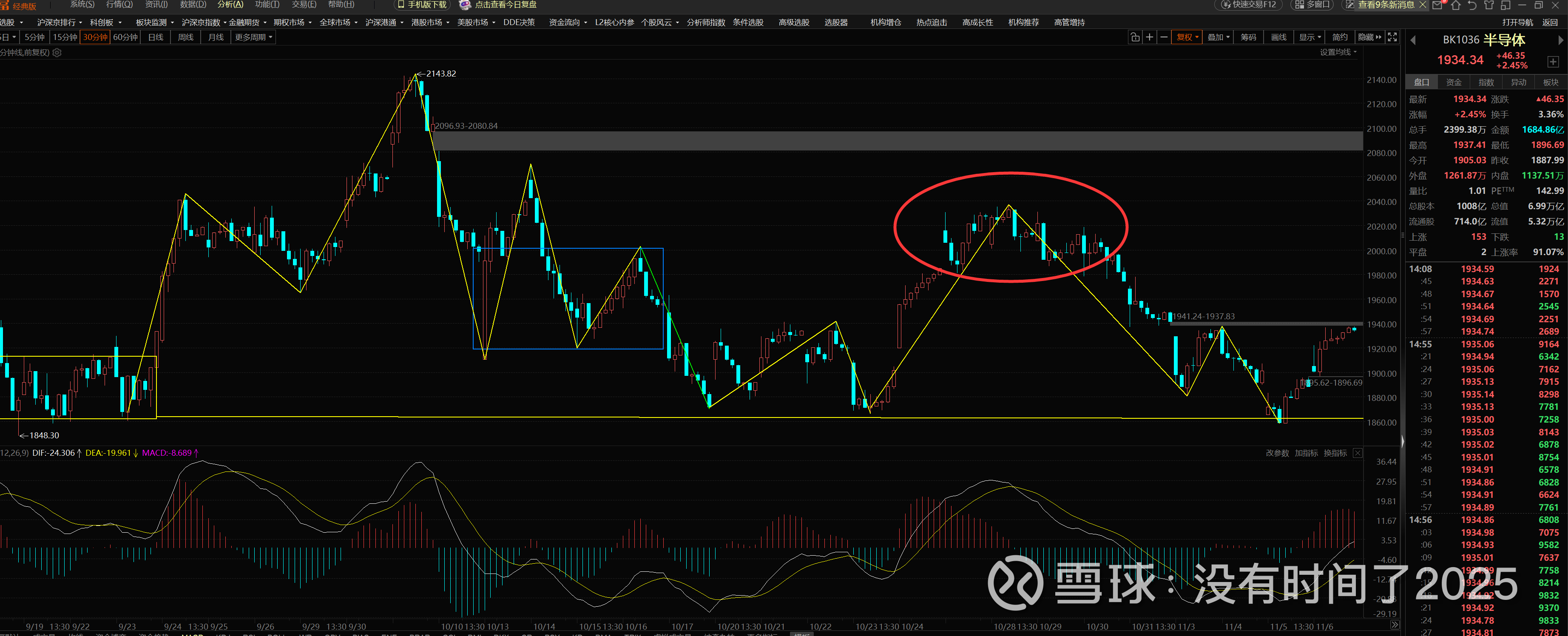Click 改参数 link on MACD panel
The height and width of the screenshot is (636, 1568).
[1277, 453]
